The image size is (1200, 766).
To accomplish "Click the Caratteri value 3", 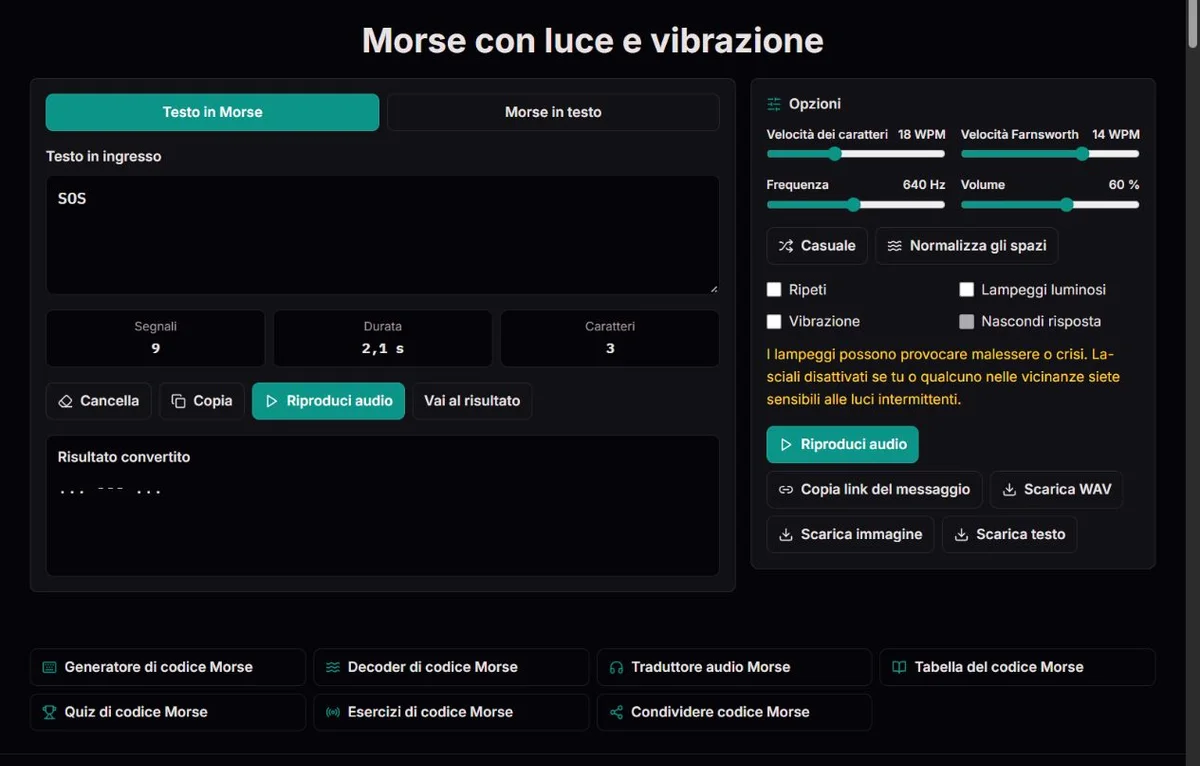I will 610,349.
